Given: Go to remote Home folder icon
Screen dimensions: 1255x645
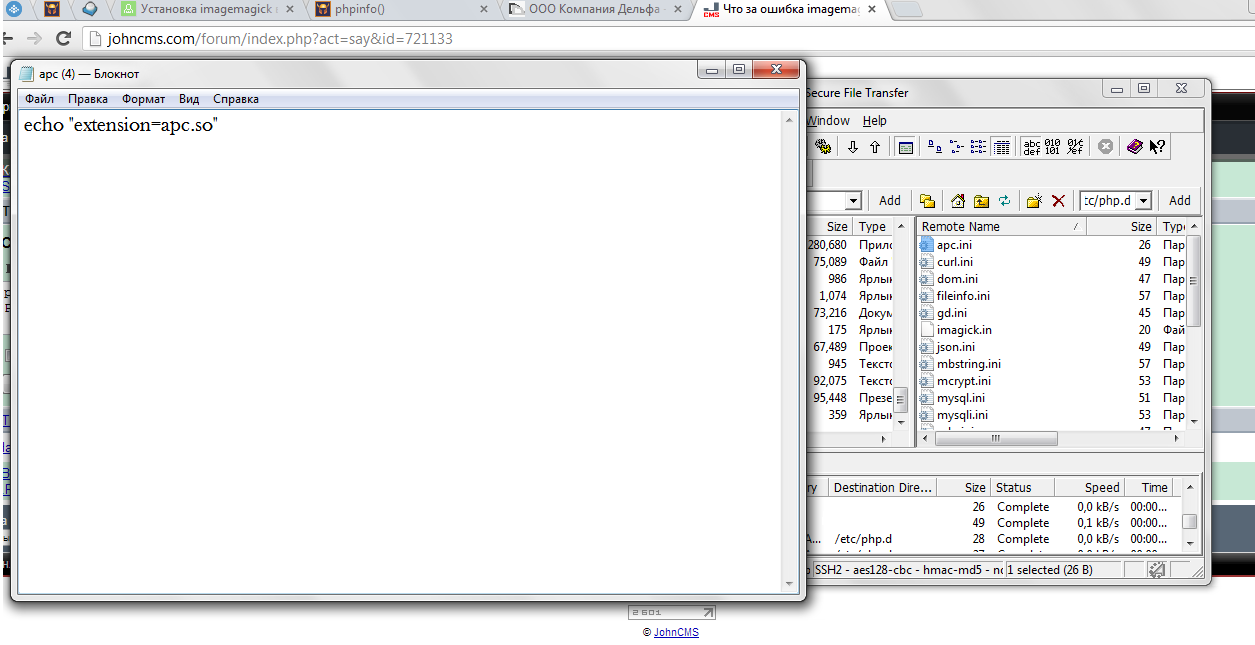Looking at the screenshot, I should pyautogui.click(x=958, y=200).
